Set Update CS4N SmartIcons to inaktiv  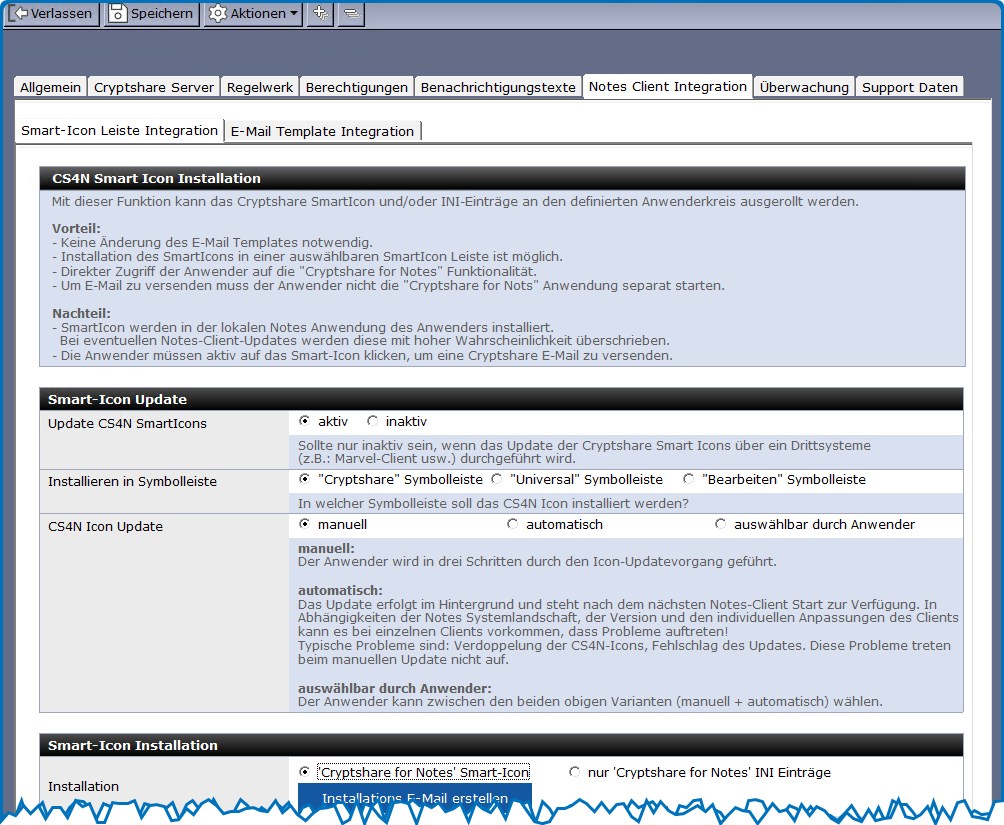[373, 422]
